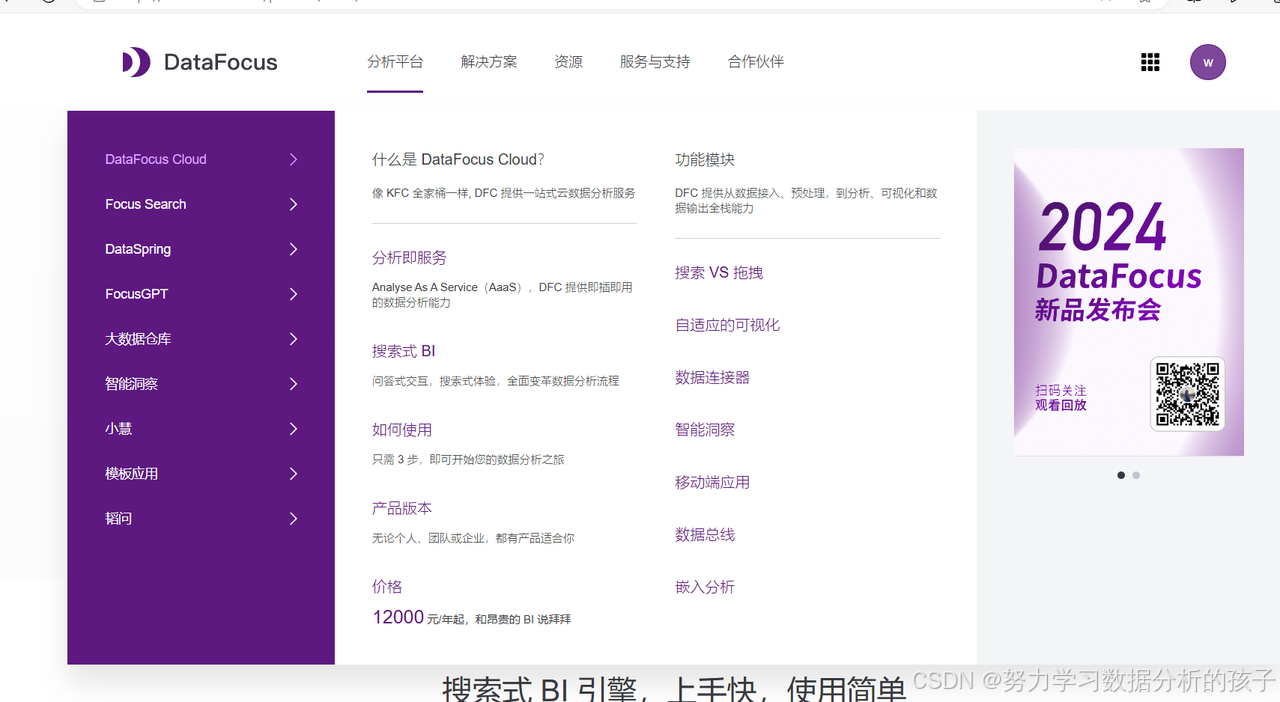Select 智能洞察 in purple sidebar
Viewport: 1280px width, 702px height.
pyautogui.click(x=132, y=384)
